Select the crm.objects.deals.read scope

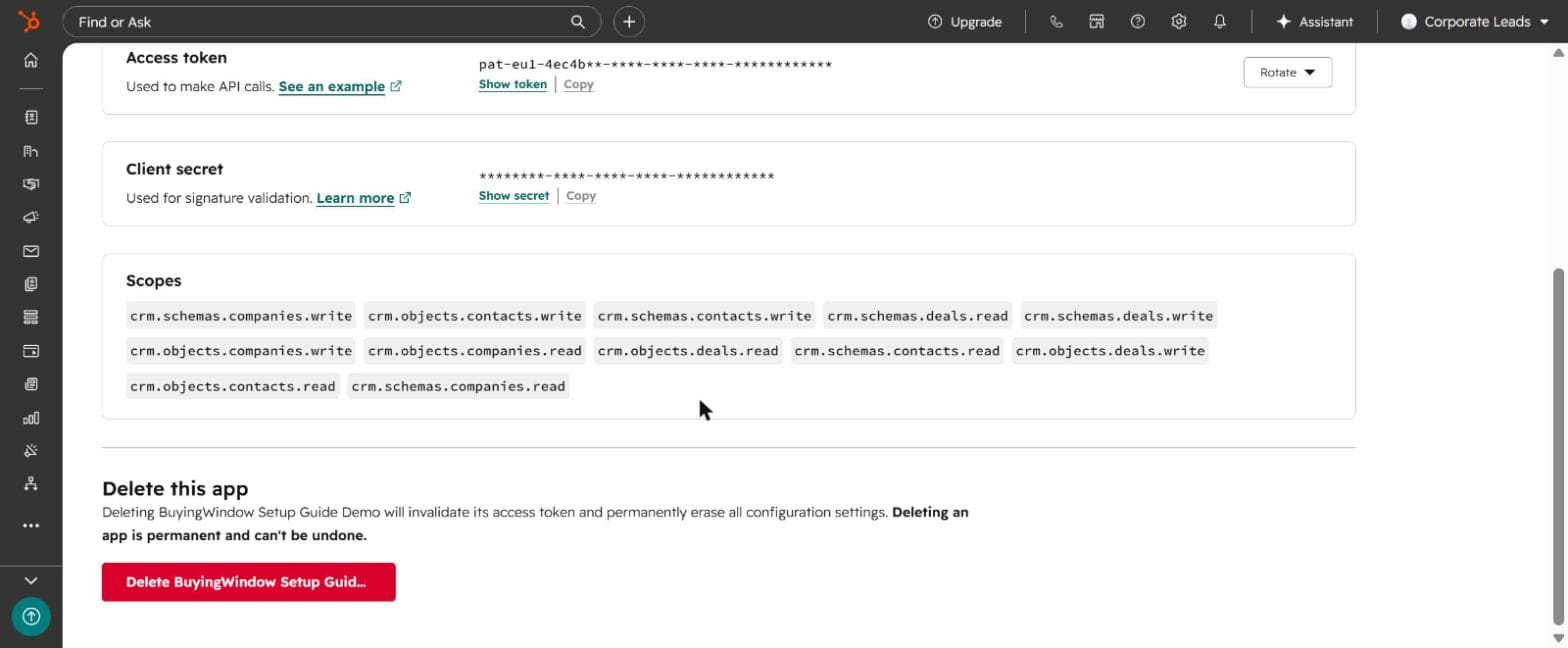(x=688, y=351)
